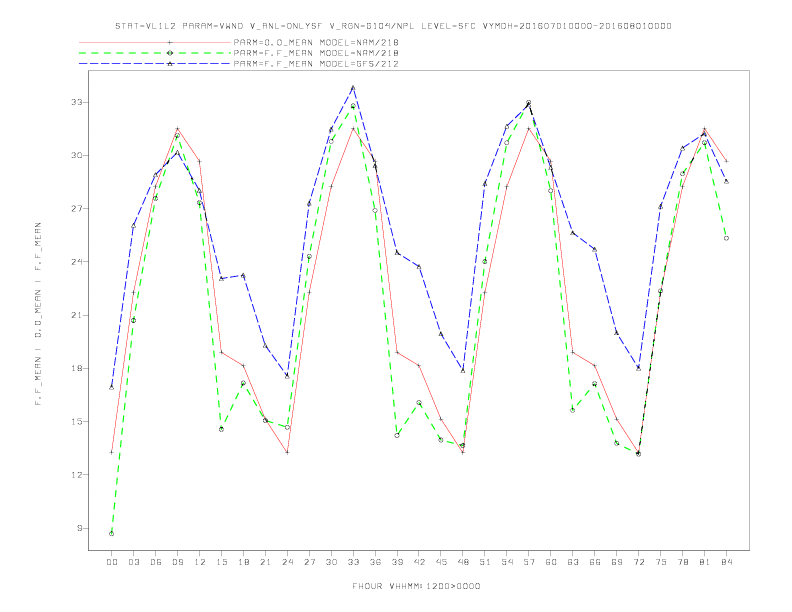Click y-axis tick label 9
Viewport: 792px width, 612px height.
(79, 528)
